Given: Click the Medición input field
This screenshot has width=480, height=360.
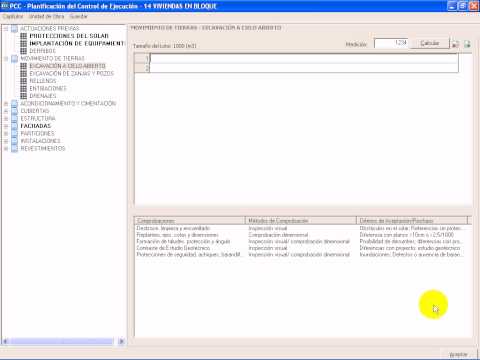Looking at the screenshot, I should [391, 43].
